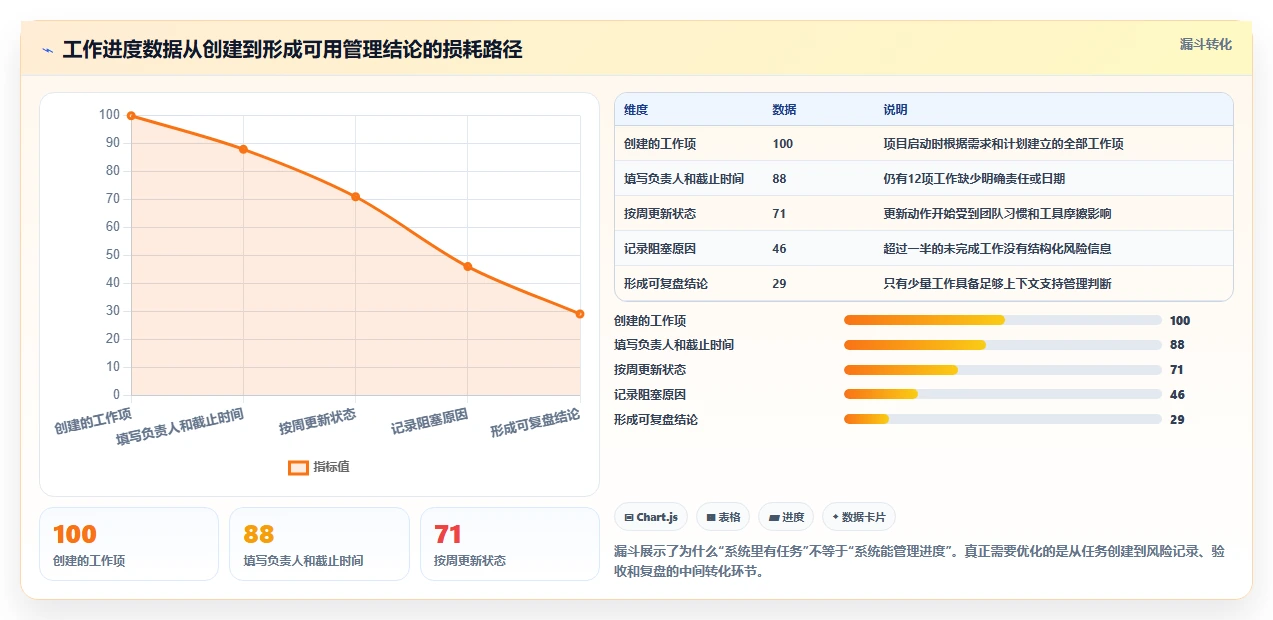Click chart data point for 创建的工作项

[x=131, y=116]
